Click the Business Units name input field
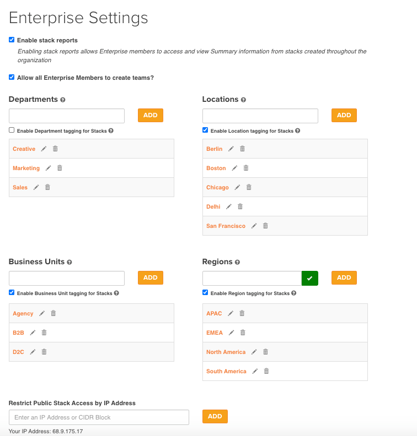 pos(67,278)
